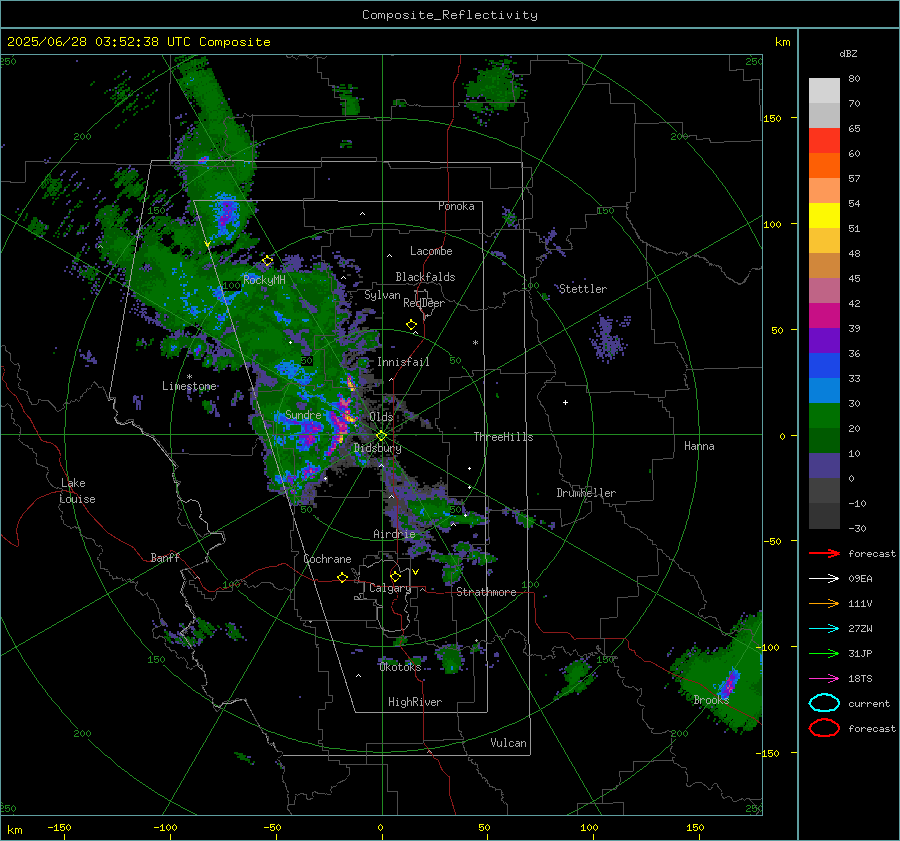
Task: Select the red 60-65 dBZ swatch
Action: pos(824,141)
